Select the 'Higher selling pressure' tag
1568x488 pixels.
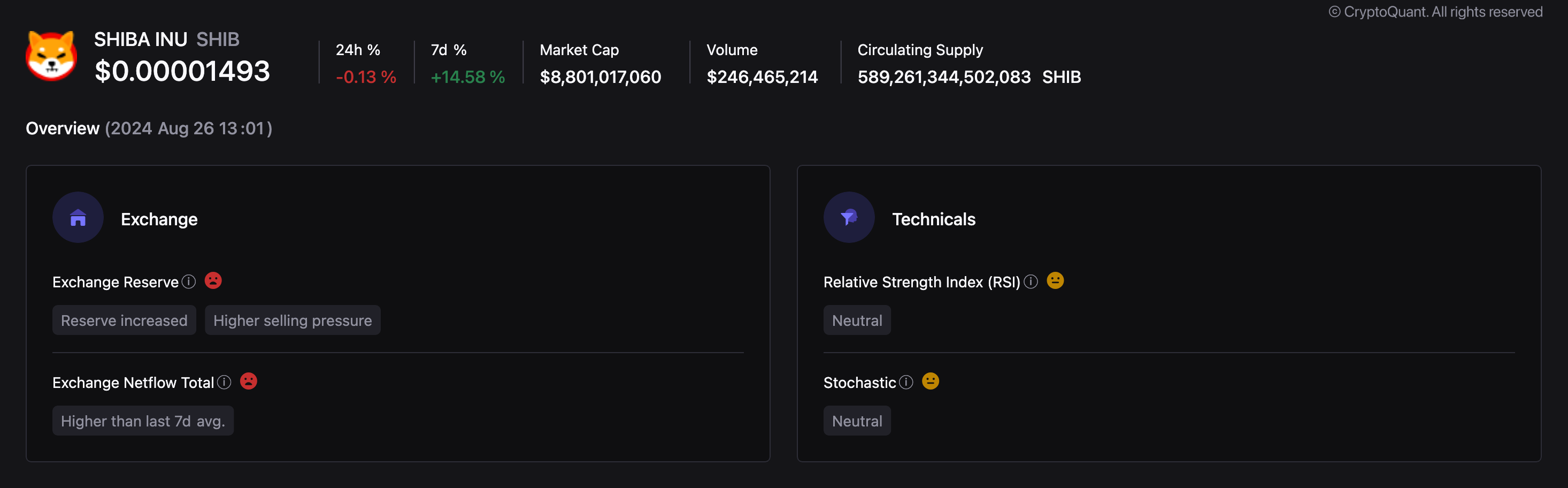(x=292, y=321)
